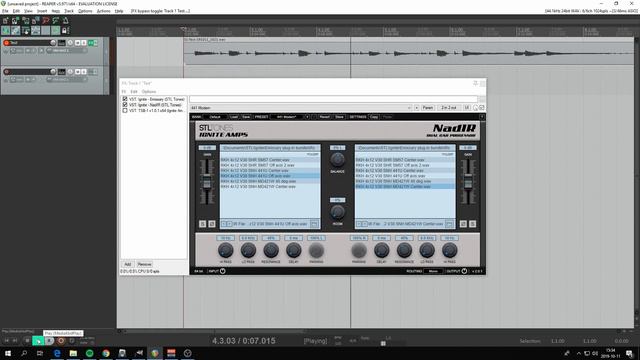Toggle the Ignite Emissary VST checkbox
640x360 pixels.
point(125,99)
